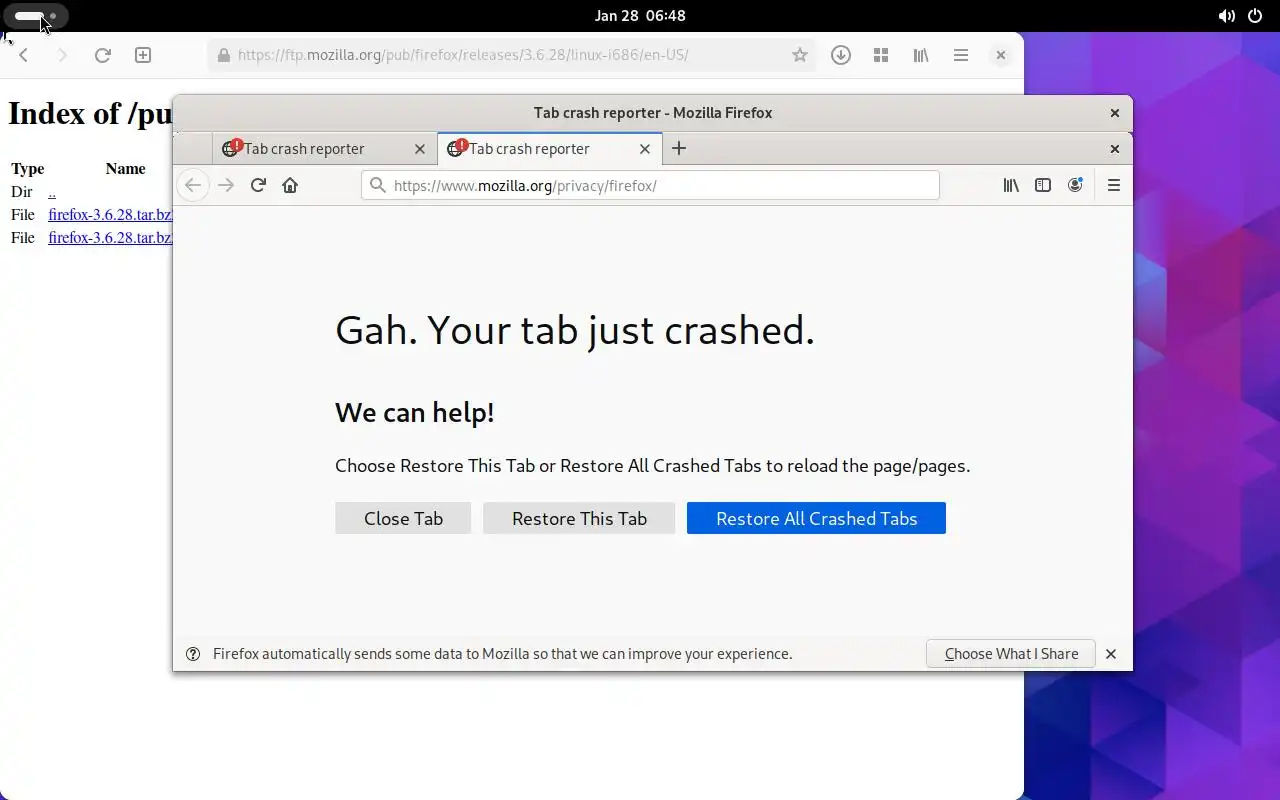Viewport: 1280px width, 800px height.
Task: Open bookmarks library icon in background browser
Action: click(x=921, y=55)
